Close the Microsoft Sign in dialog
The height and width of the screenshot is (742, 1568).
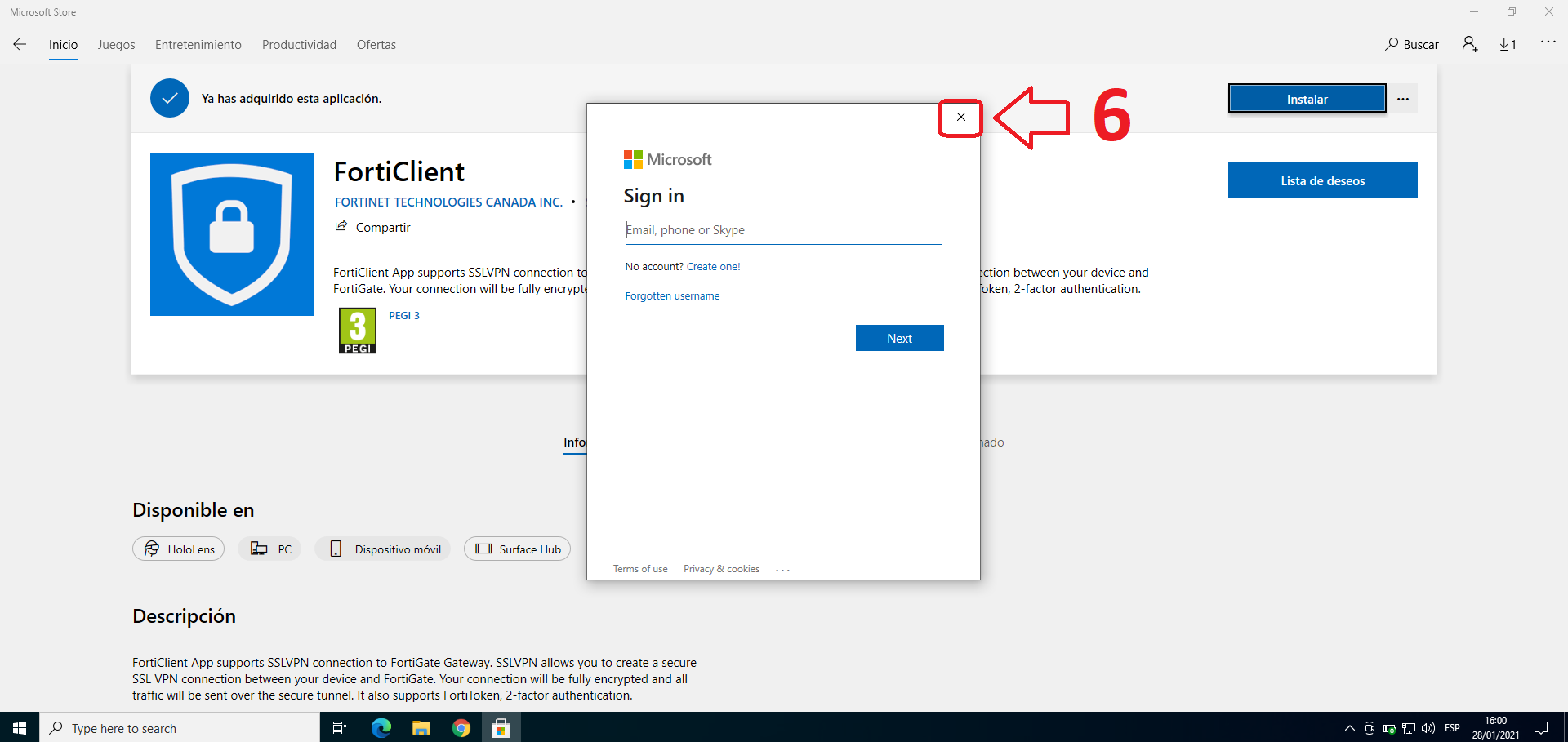coord(960,117)
